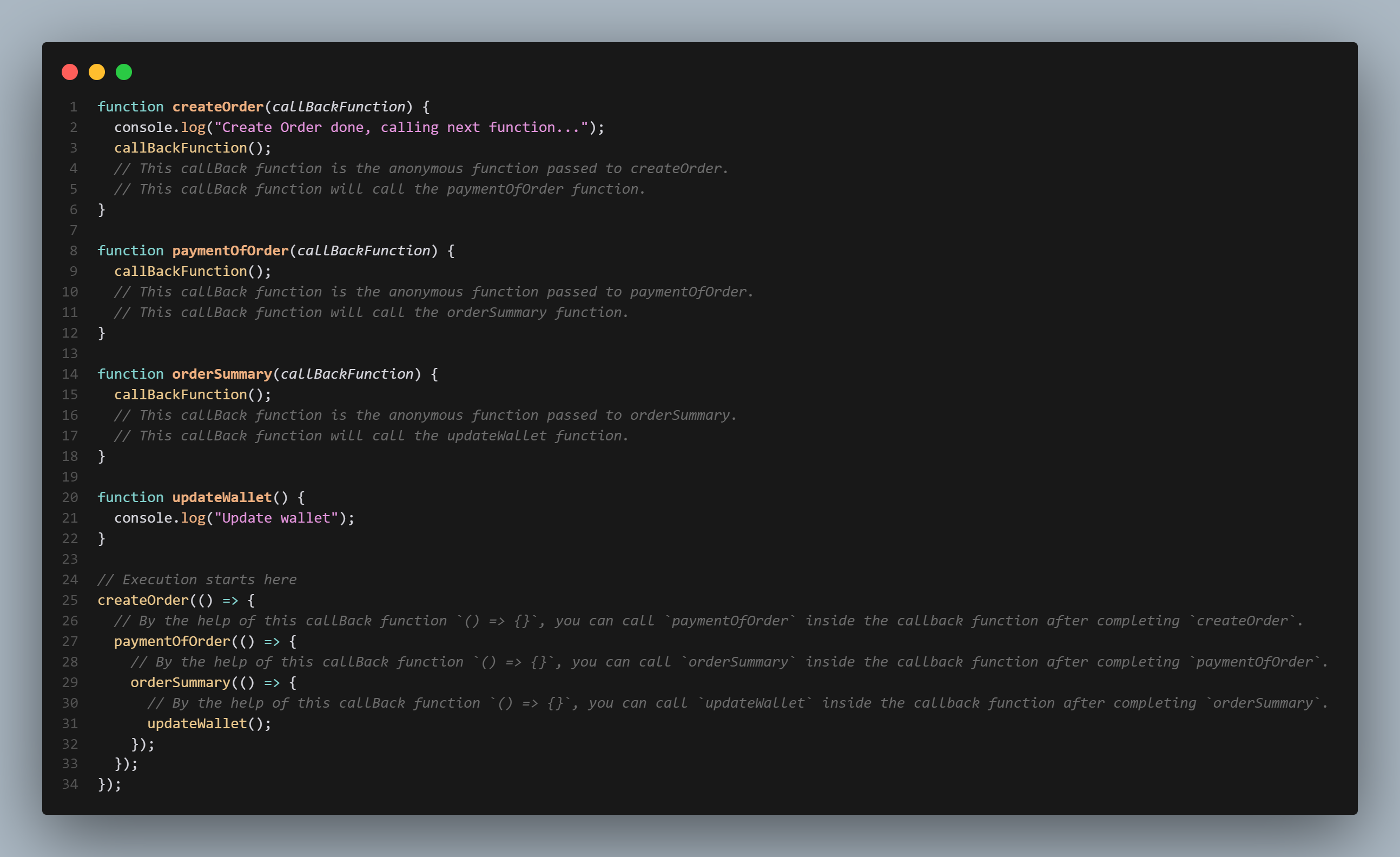Click the arrow operator on line 25
The image size is (1400, 857).
coord(230,601)
